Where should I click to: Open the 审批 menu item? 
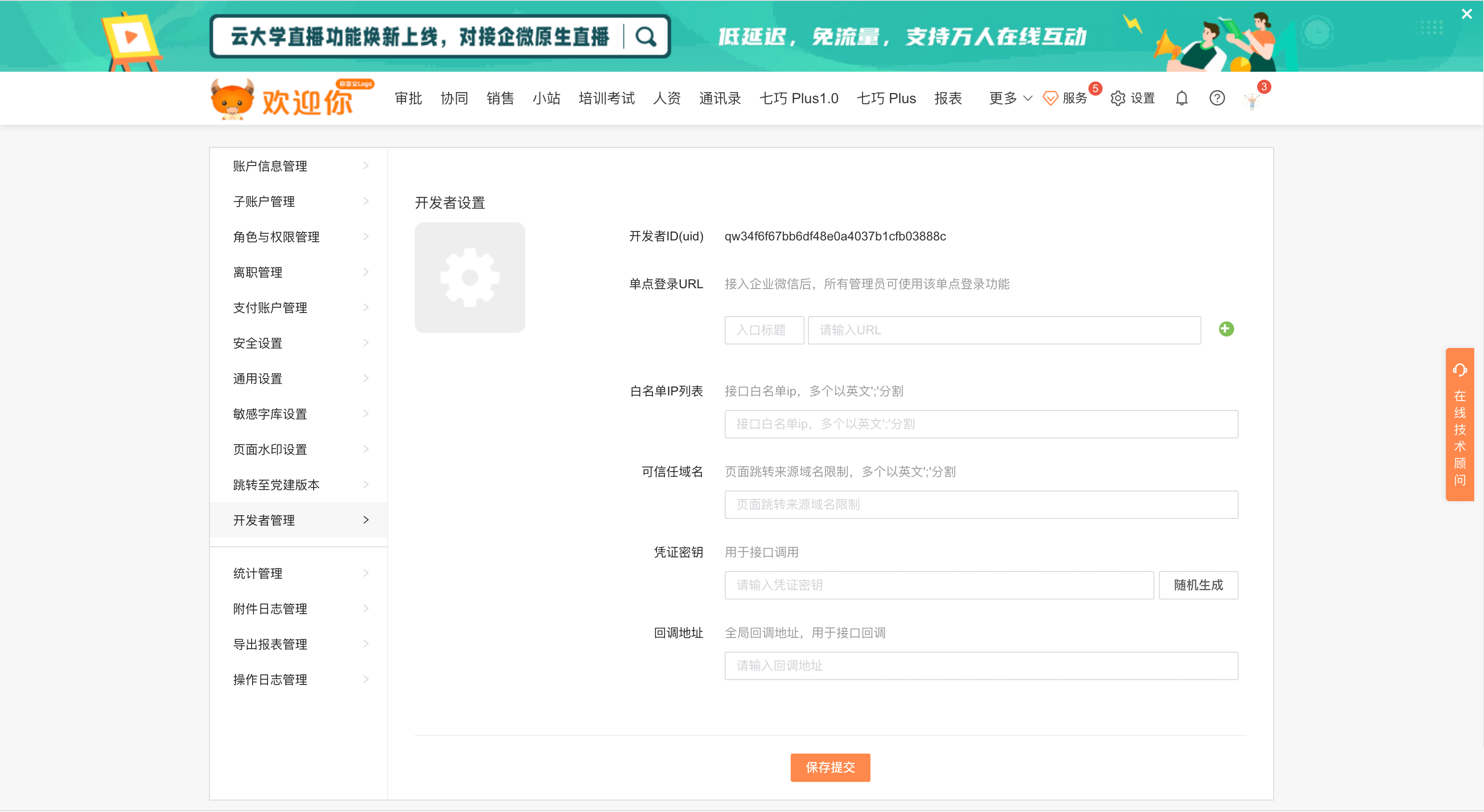pos(408,98)
